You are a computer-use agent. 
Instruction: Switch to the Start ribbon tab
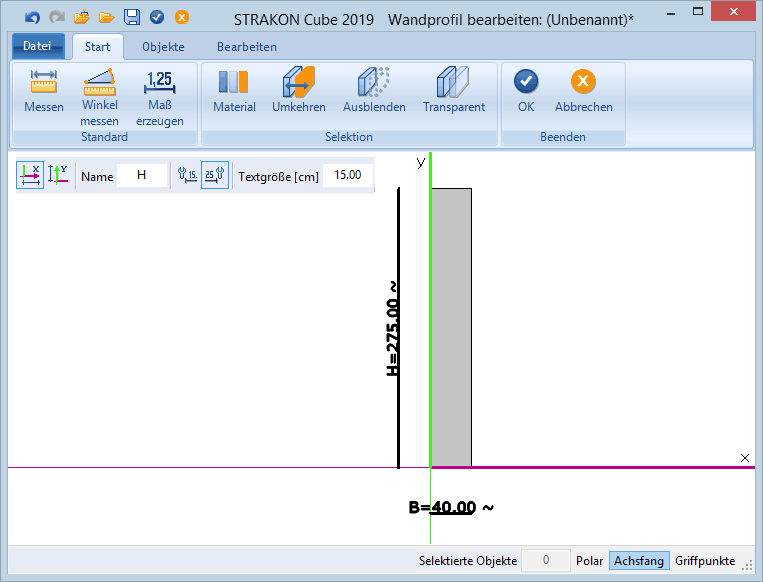97,47
